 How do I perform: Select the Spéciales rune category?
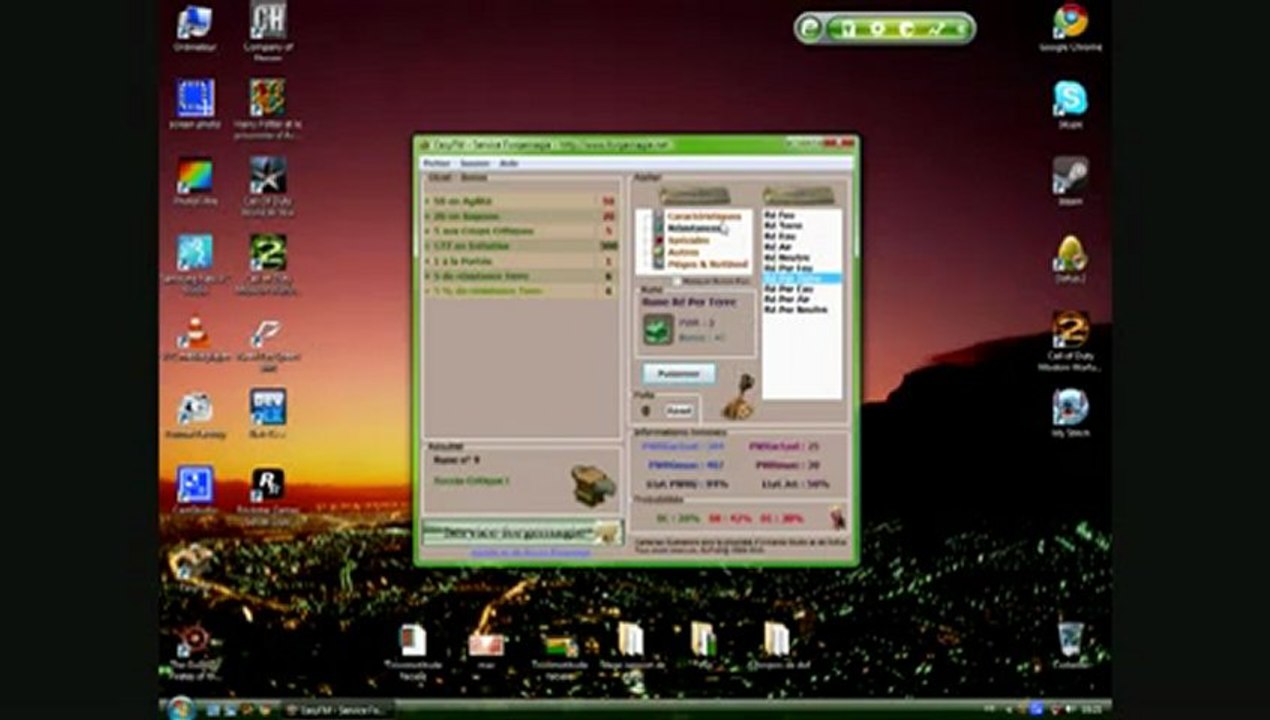(688, 240)
